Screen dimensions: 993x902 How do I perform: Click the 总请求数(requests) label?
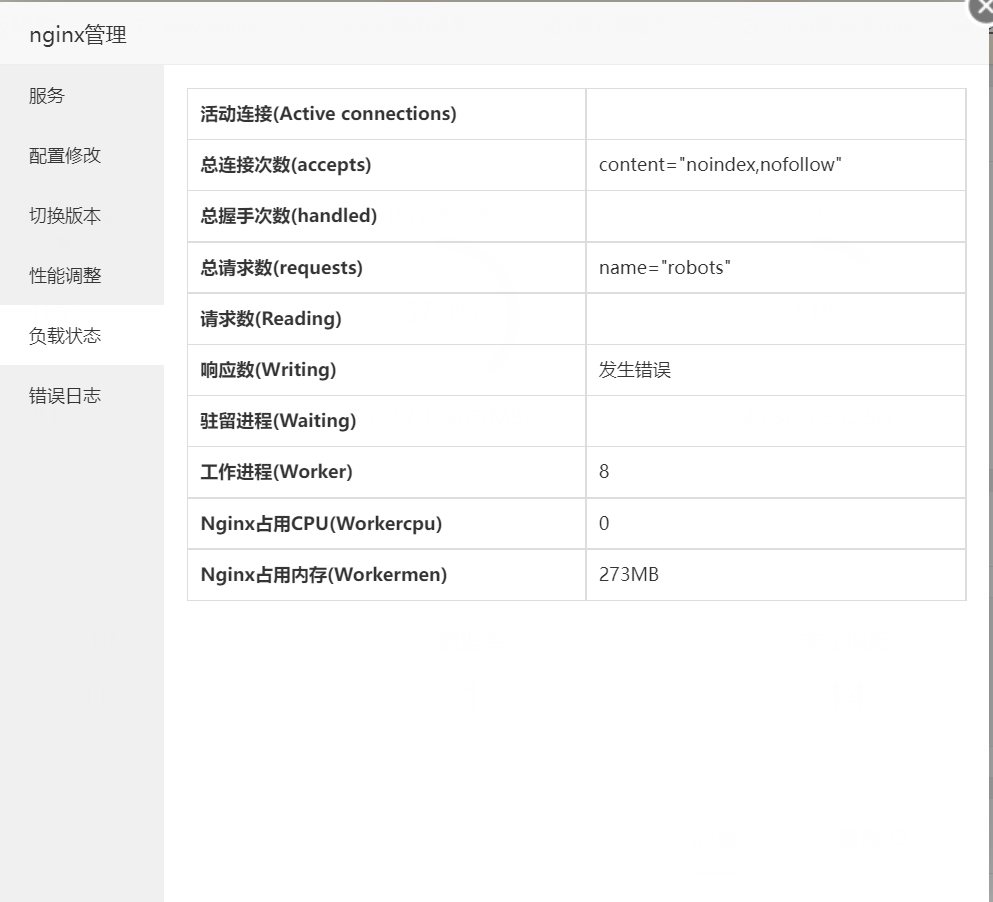pos(281,268)
